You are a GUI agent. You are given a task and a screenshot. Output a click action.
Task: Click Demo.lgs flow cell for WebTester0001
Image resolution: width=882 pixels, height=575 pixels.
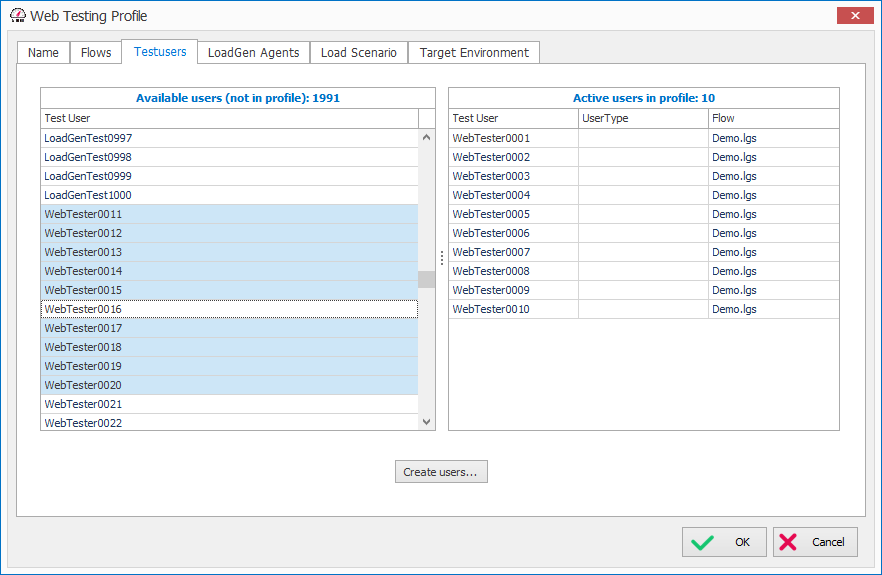point(773,138)
